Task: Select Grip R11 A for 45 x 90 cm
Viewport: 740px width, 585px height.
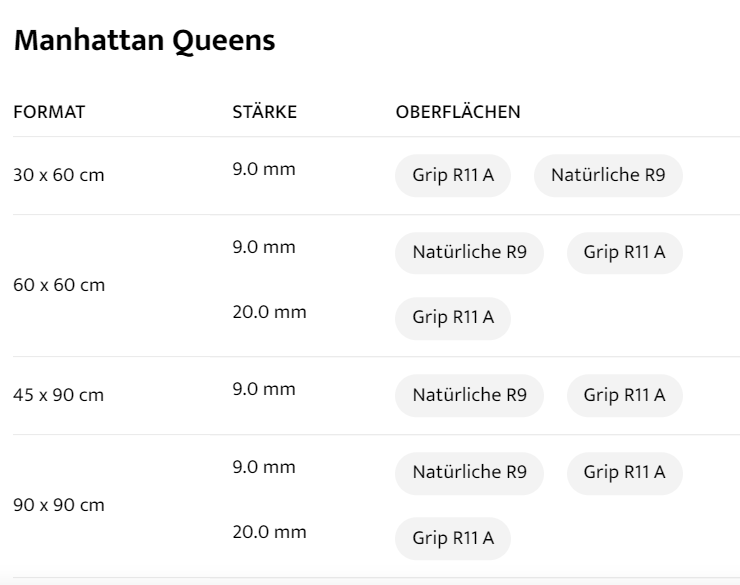Action: (624, 395)
